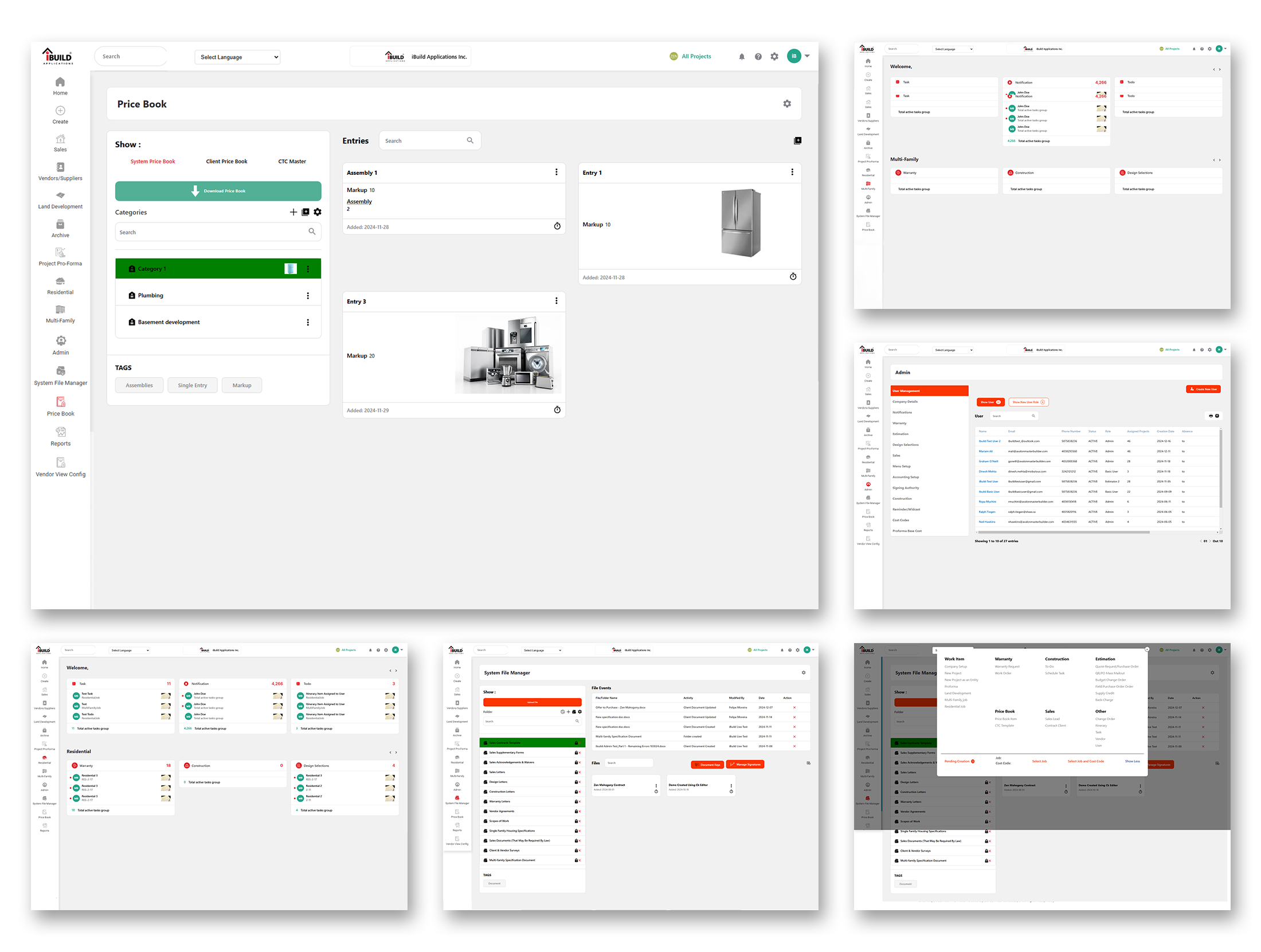The height and width of the screenshot is (952, 1261).
Task: Add a new category with the plus icon
Action: click(x=293, y=212)
